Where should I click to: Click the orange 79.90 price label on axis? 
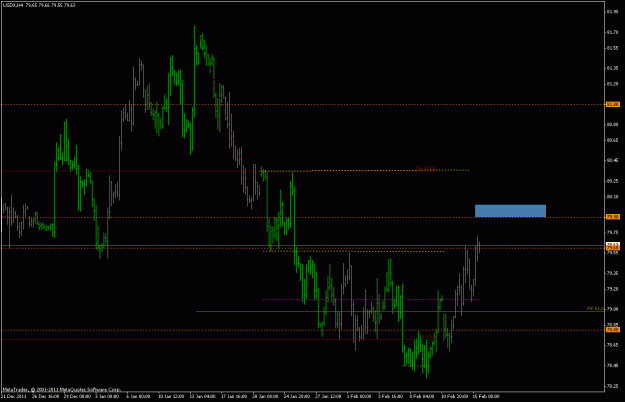[x=613, y=217]
